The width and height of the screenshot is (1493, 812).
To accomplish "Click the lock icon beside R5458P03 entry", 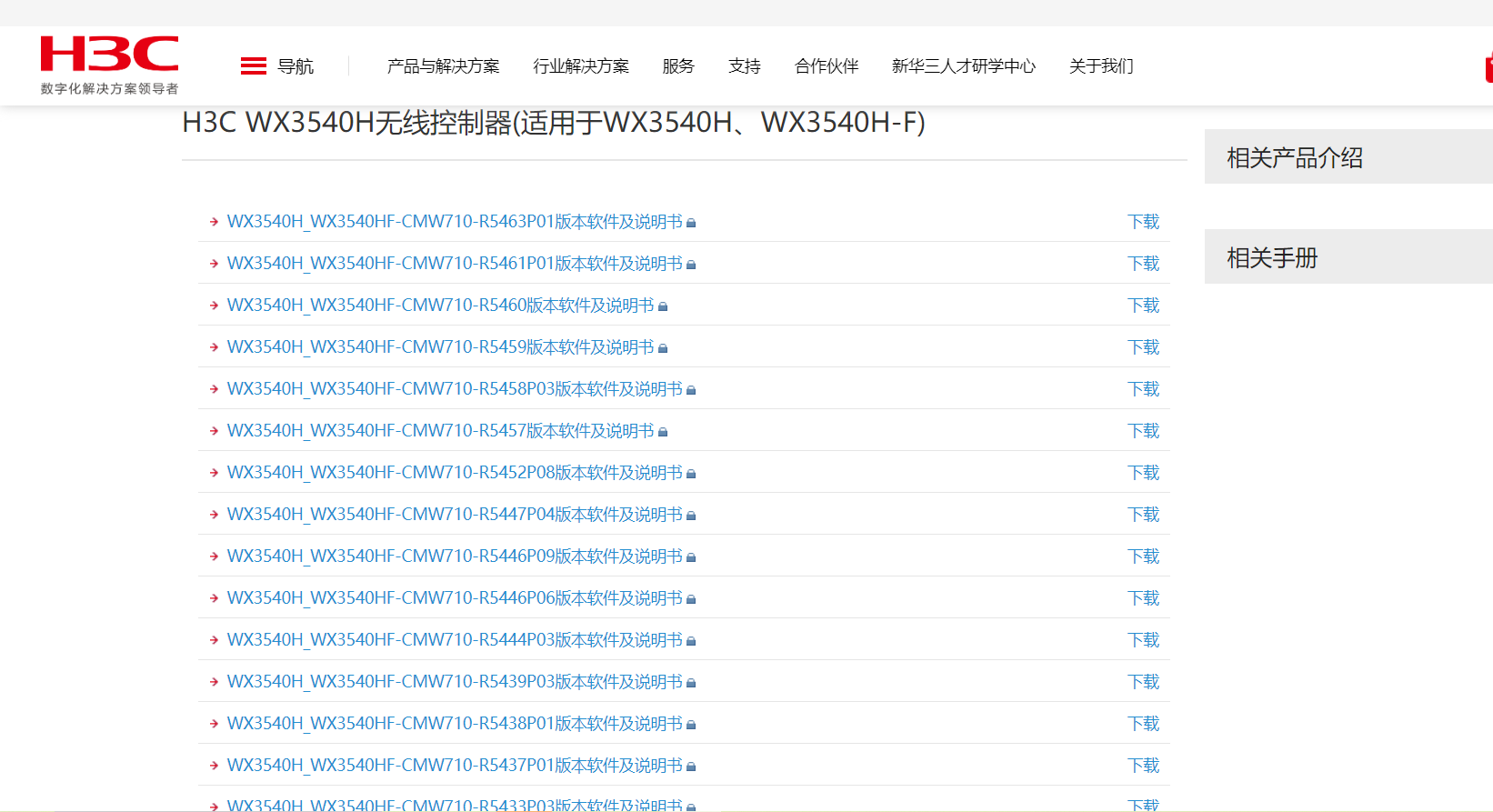I will coord(691,390).
